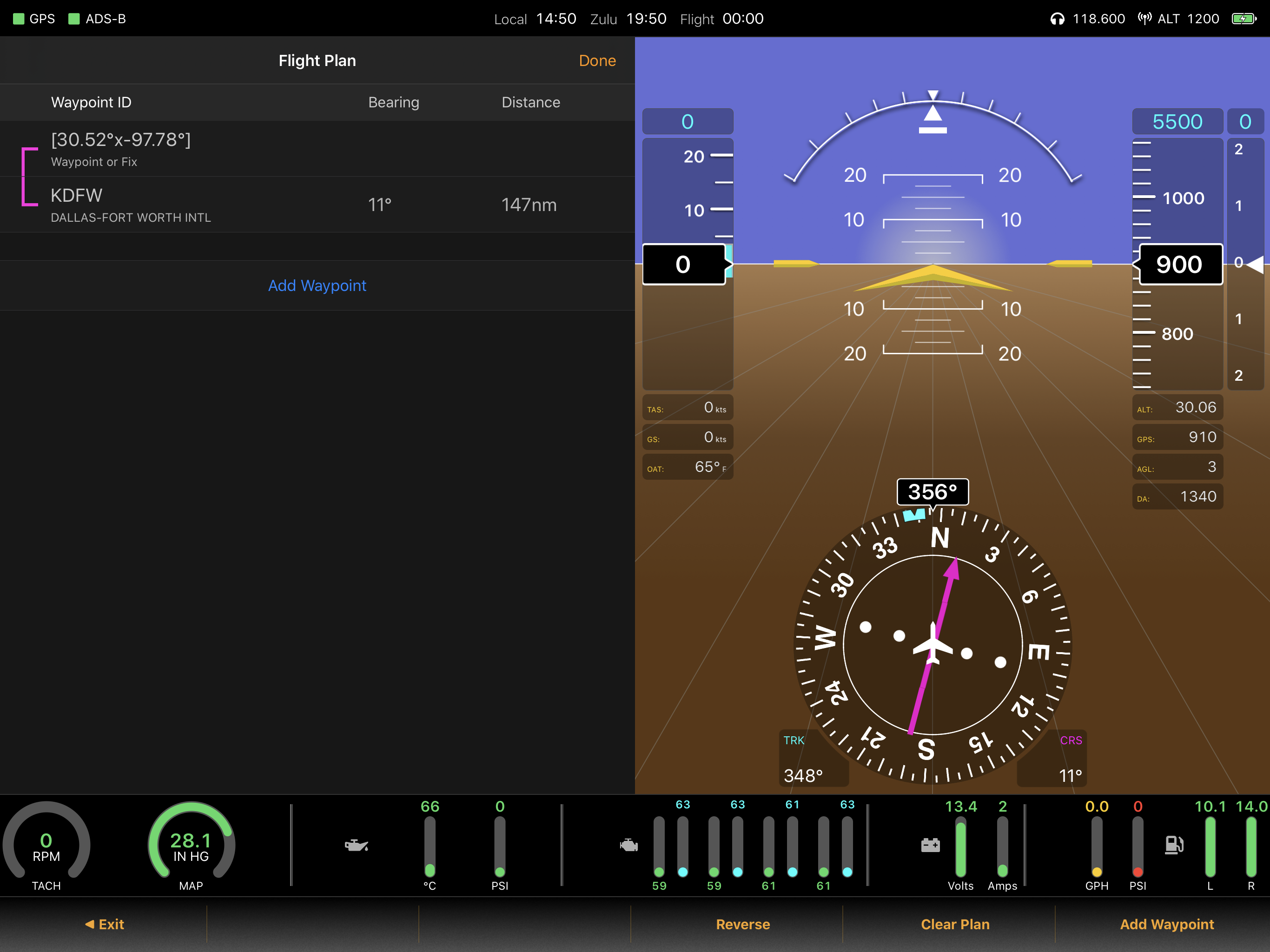Tap the engine cylinder temperature icon
The width and height of the screenshot is (1270, 952).
click(x=628, y=845)
